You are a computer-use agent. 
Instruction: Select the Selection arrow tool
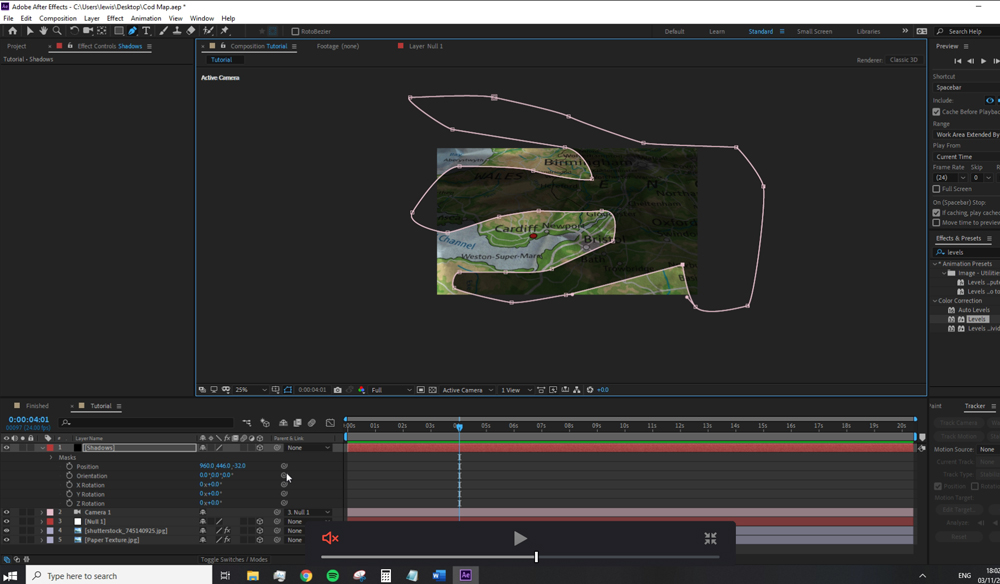[29, 31]
